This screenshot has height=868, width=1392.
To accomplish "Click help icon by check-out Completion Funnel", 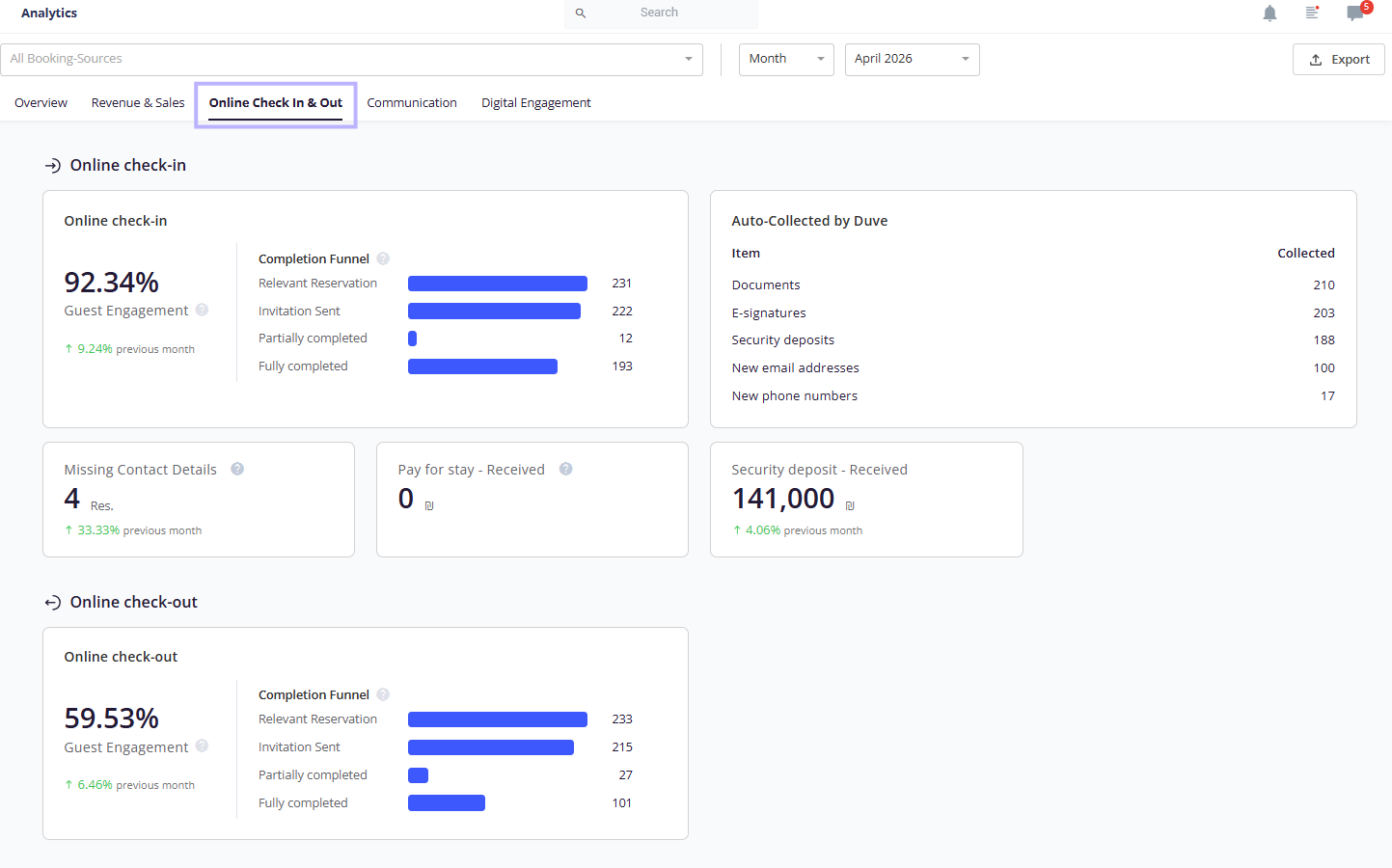I will pos(383,694).
